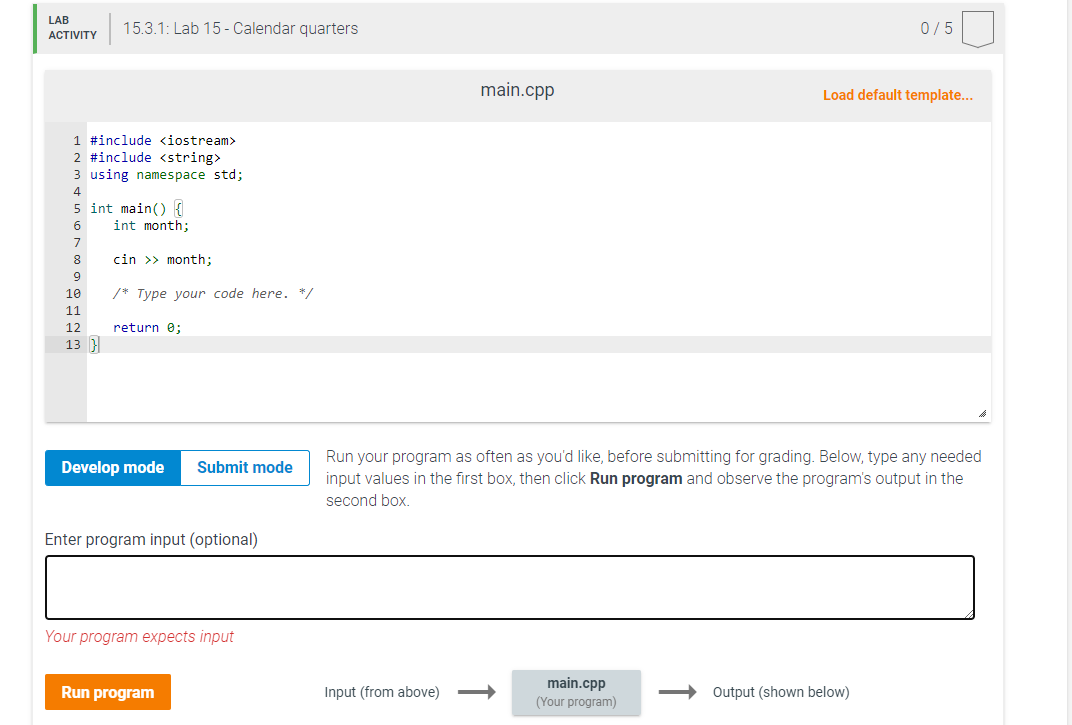Click line number 10 in the editor gutter
1072x725 pixels.
click(x=72, y=293)
